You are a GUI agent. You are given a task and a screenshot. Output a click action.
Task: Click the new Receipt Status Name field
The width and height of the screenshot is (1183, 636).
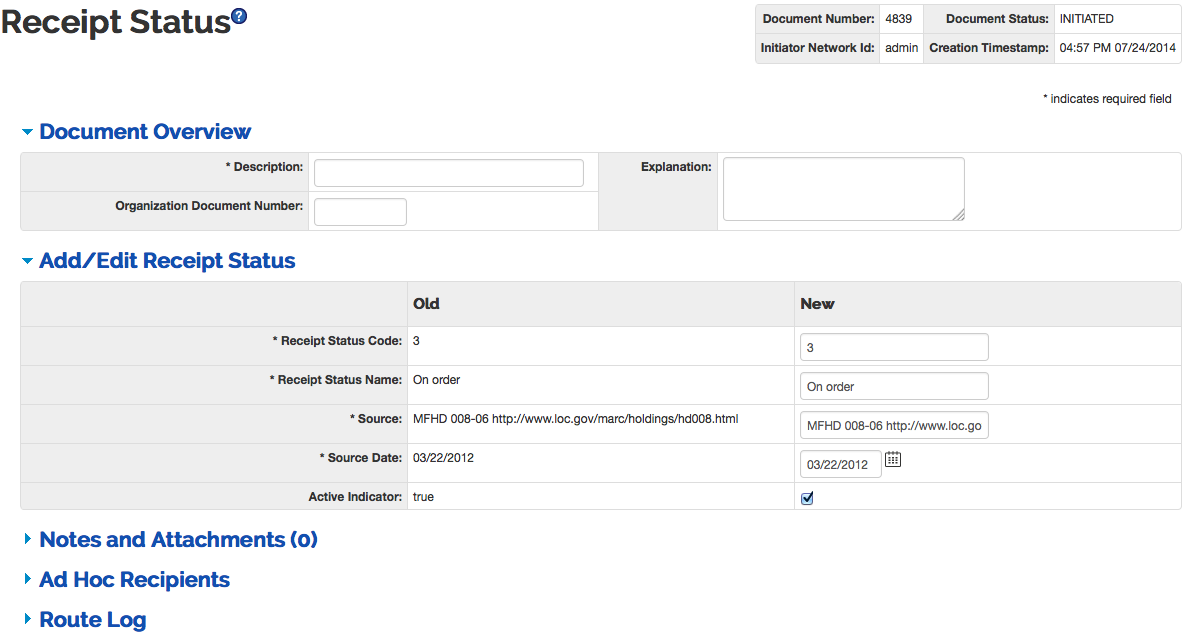pyautogui.click(x=893, y=386)
